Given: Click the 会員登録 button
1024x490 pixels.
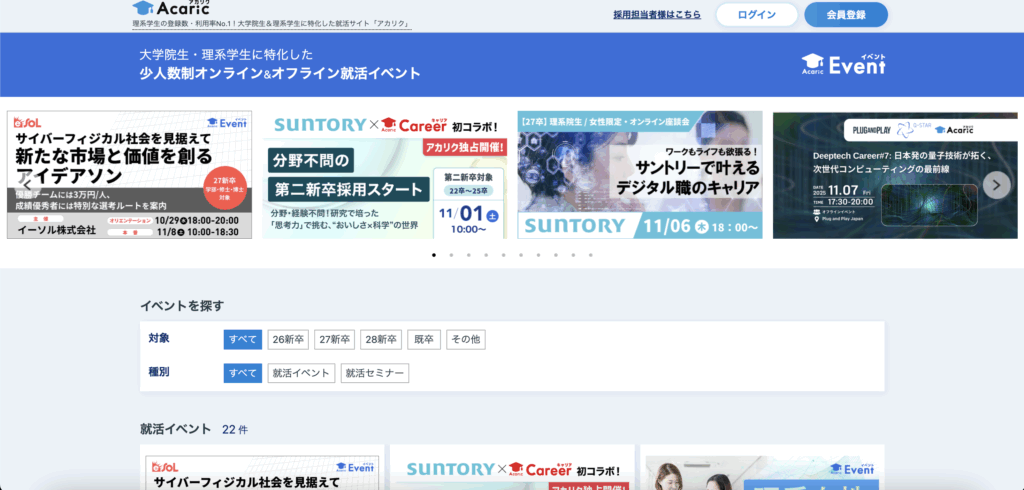Looking at the screenshot, I should pos(846,15).
